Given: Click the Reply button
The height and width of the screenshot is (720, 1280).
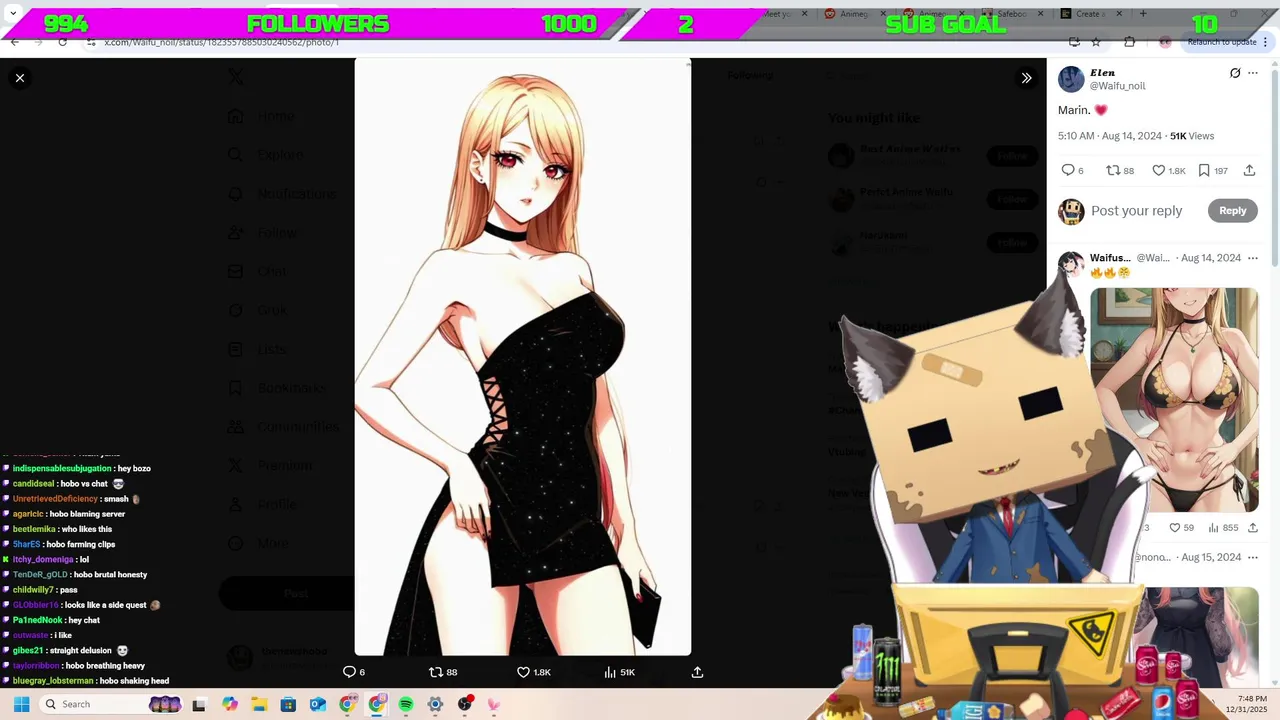Looking at the screenshot, I should coord(1232,211).
